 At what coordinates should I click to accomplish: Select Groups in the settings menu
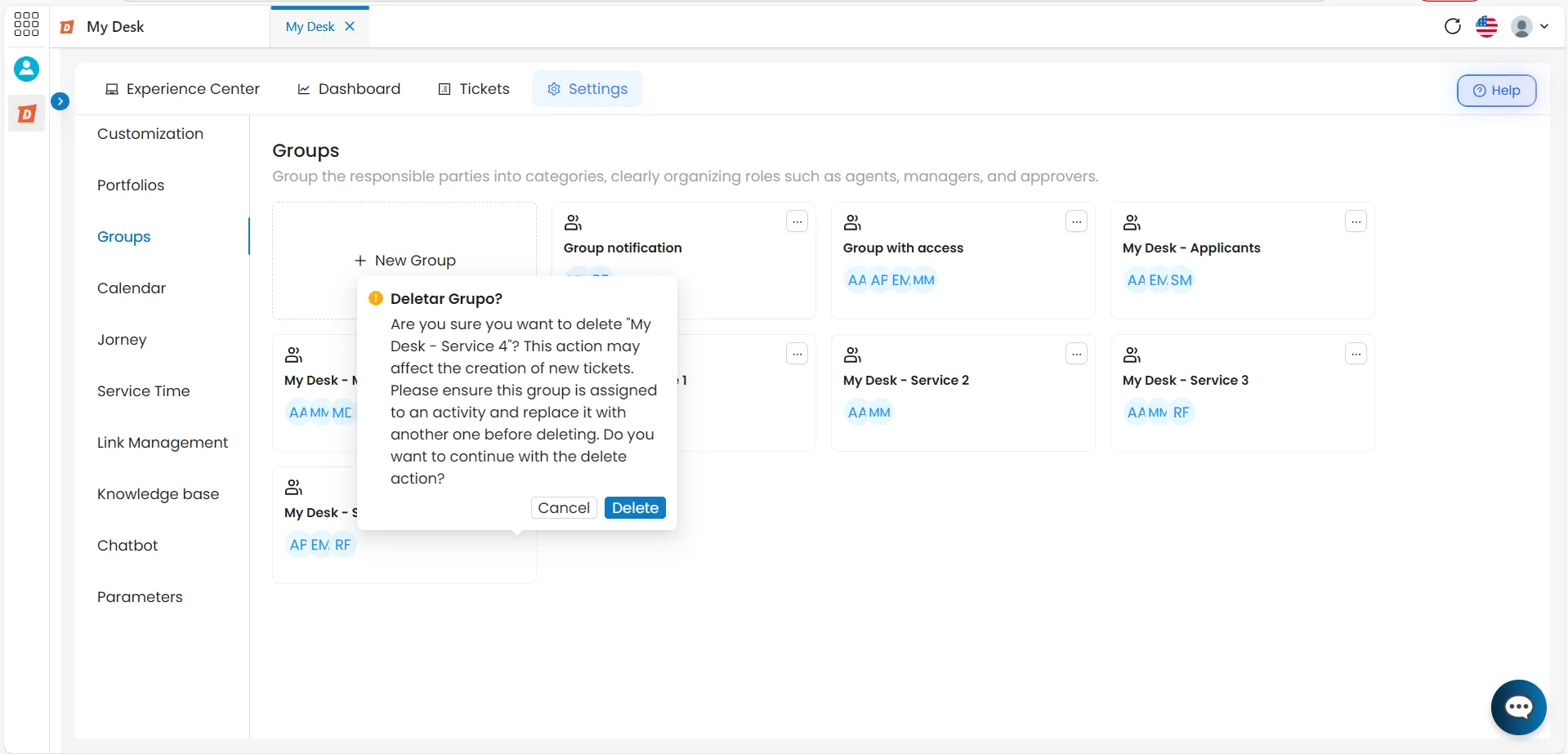(x=124, y=237)
